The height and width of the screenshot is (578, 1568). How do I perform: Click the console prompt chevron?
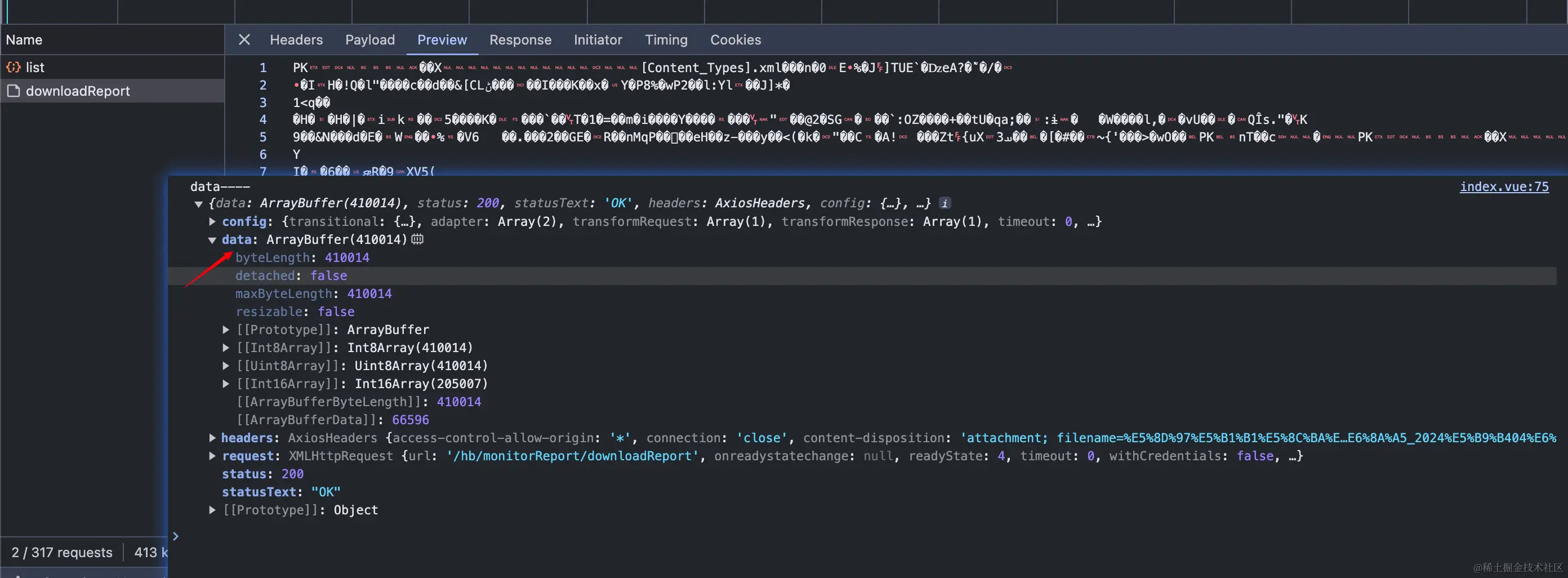[175, 536]
